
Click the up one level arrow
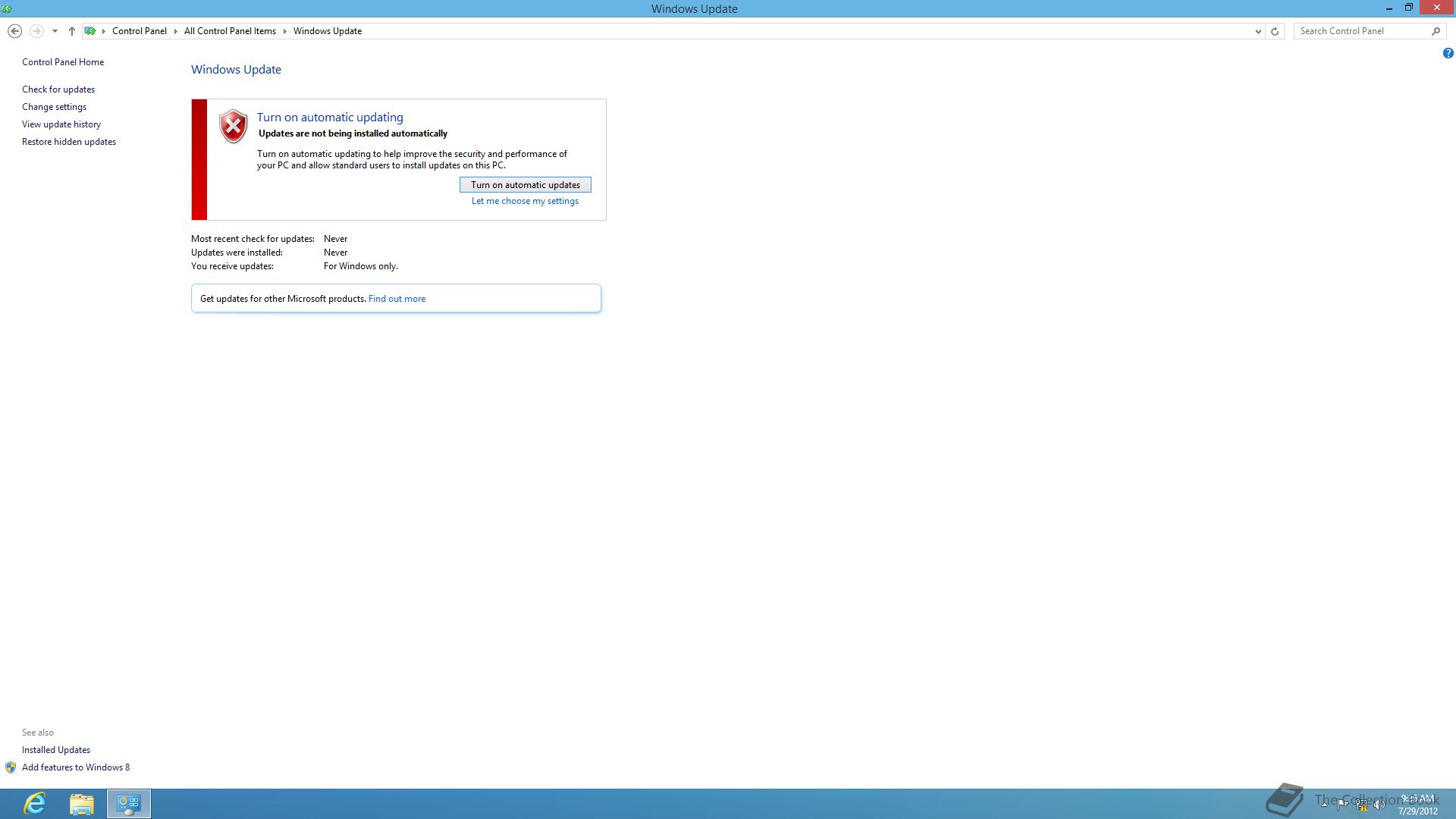coord(72,31)
